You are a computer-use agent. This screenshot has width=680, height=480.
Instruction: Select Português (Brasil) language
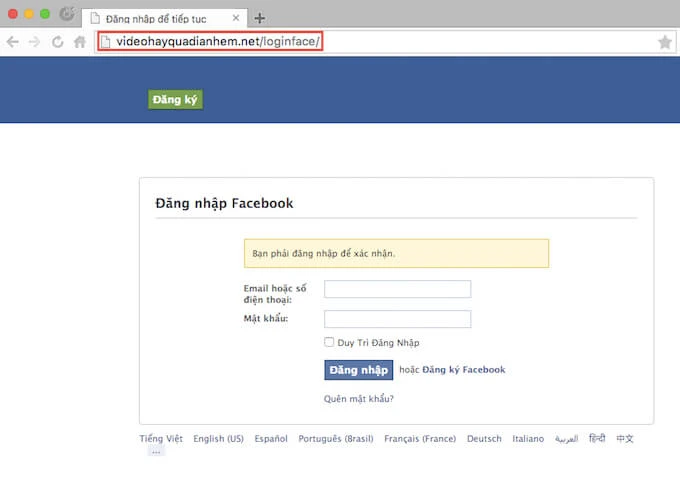click(336, 438)
